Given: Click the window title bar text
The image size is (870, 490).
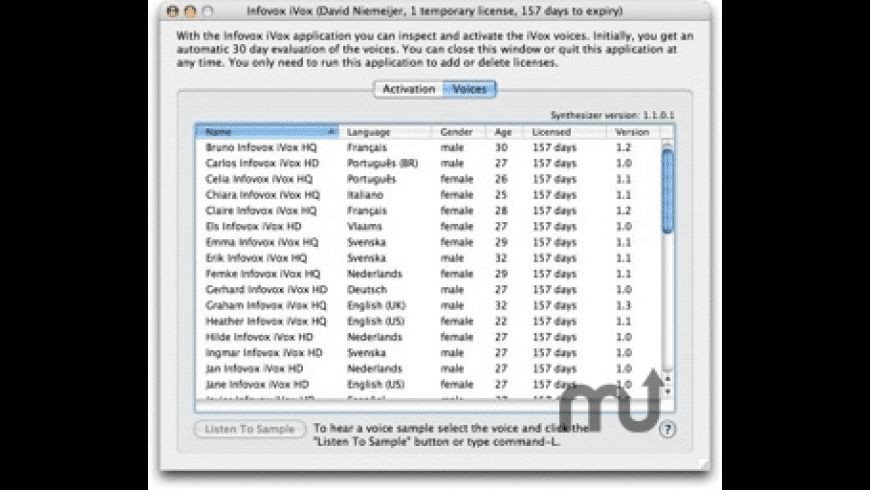Looking at the screenshot, I should 434,11.
